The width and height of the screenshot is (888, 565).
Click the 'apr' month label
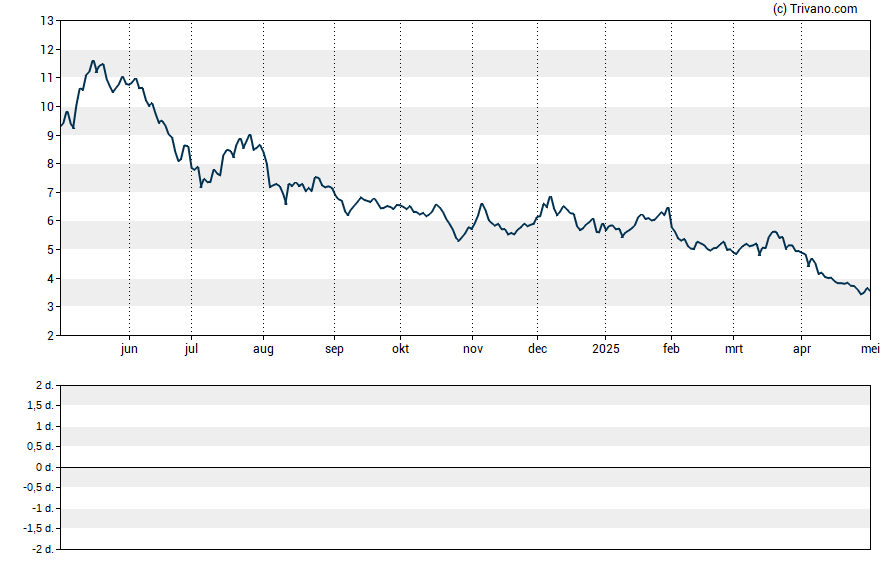[802, 349]
